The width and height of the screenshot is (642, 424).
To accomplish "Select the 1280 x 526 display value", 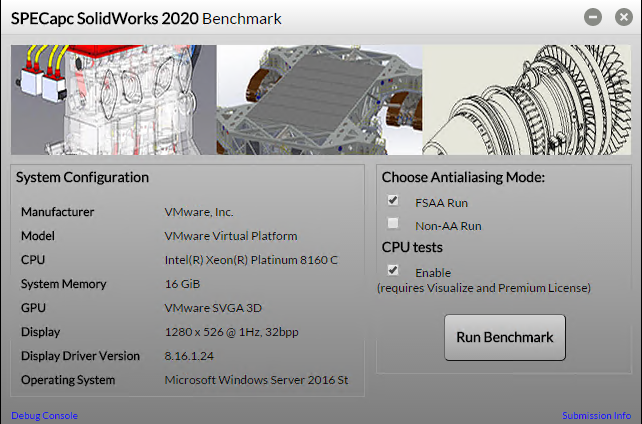I will [232, 332].
